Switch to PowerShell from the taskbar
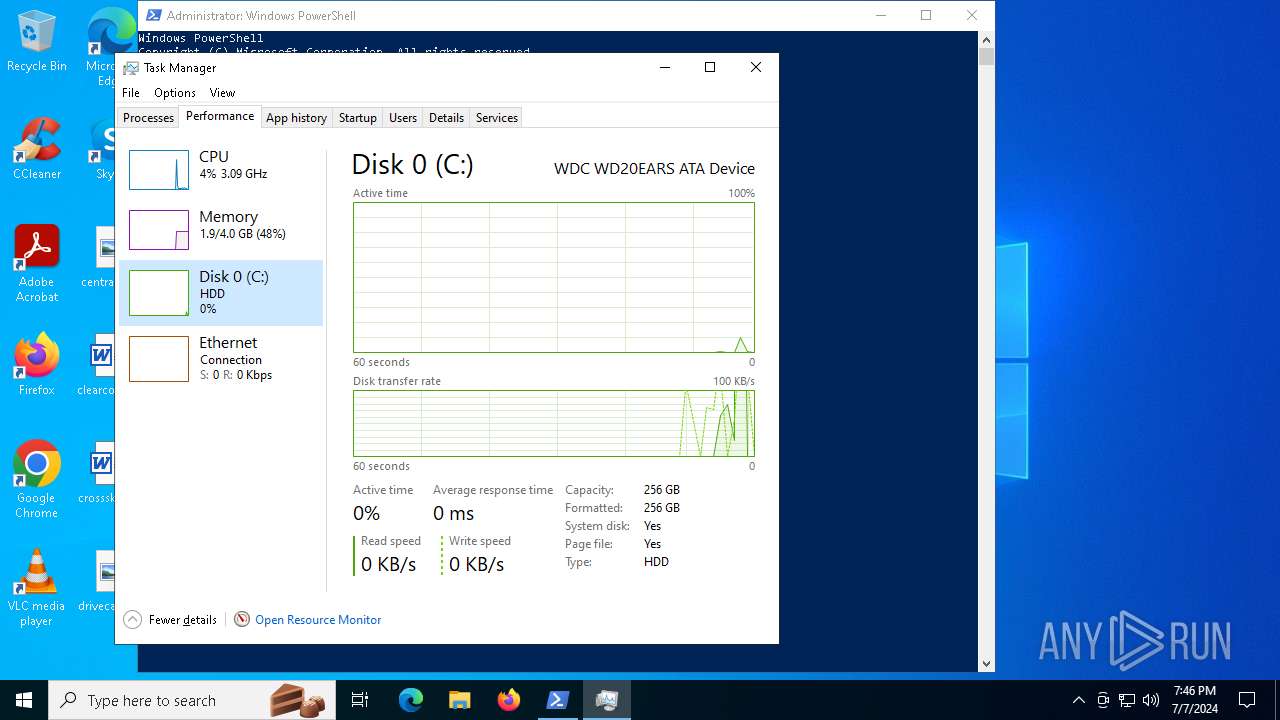This screenshot has height=720, width=1280. point(557,700)
